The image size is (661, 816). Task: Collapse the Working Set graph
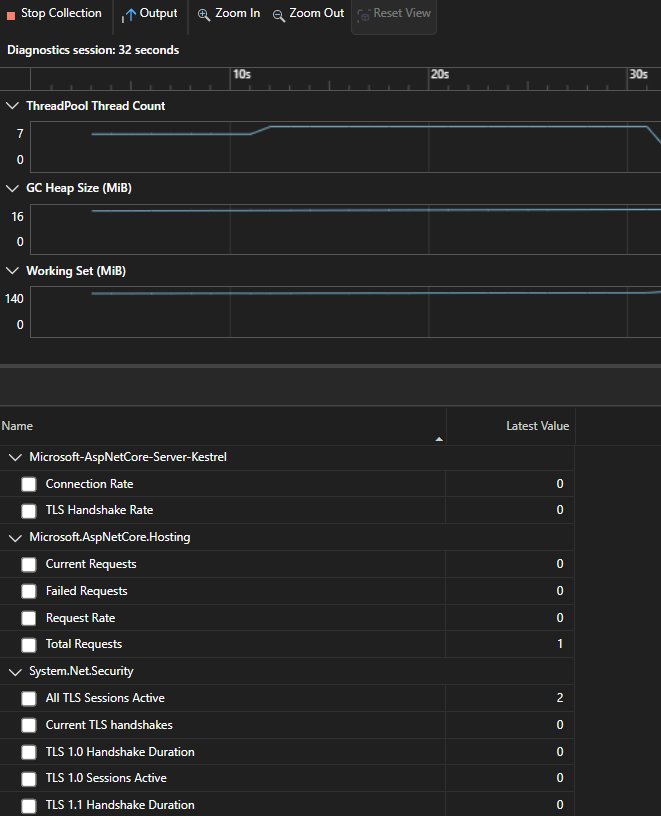click(12, 271)
